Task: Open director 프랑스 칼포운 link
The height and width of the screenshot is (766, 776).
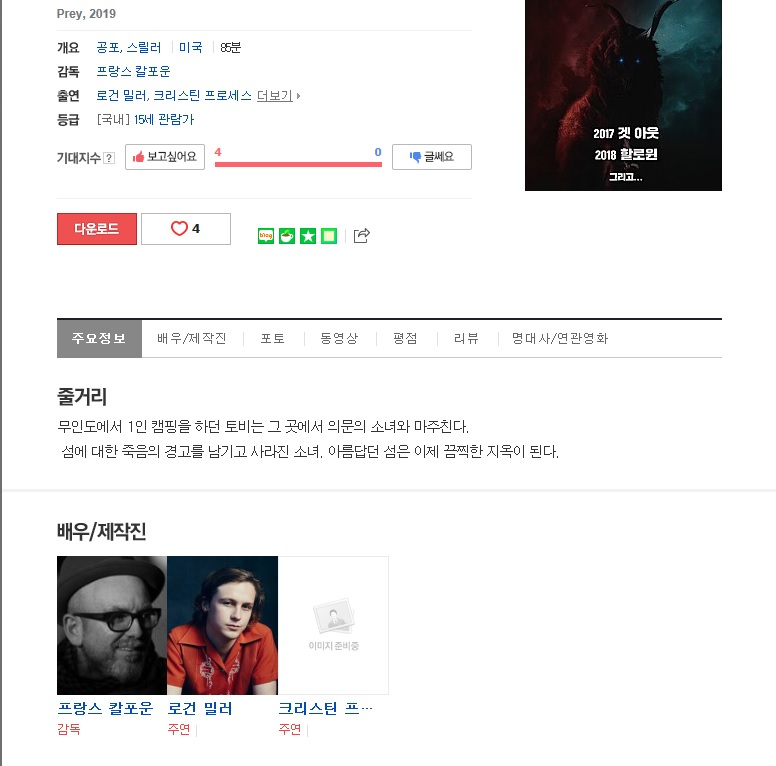Action: (133, 71)
